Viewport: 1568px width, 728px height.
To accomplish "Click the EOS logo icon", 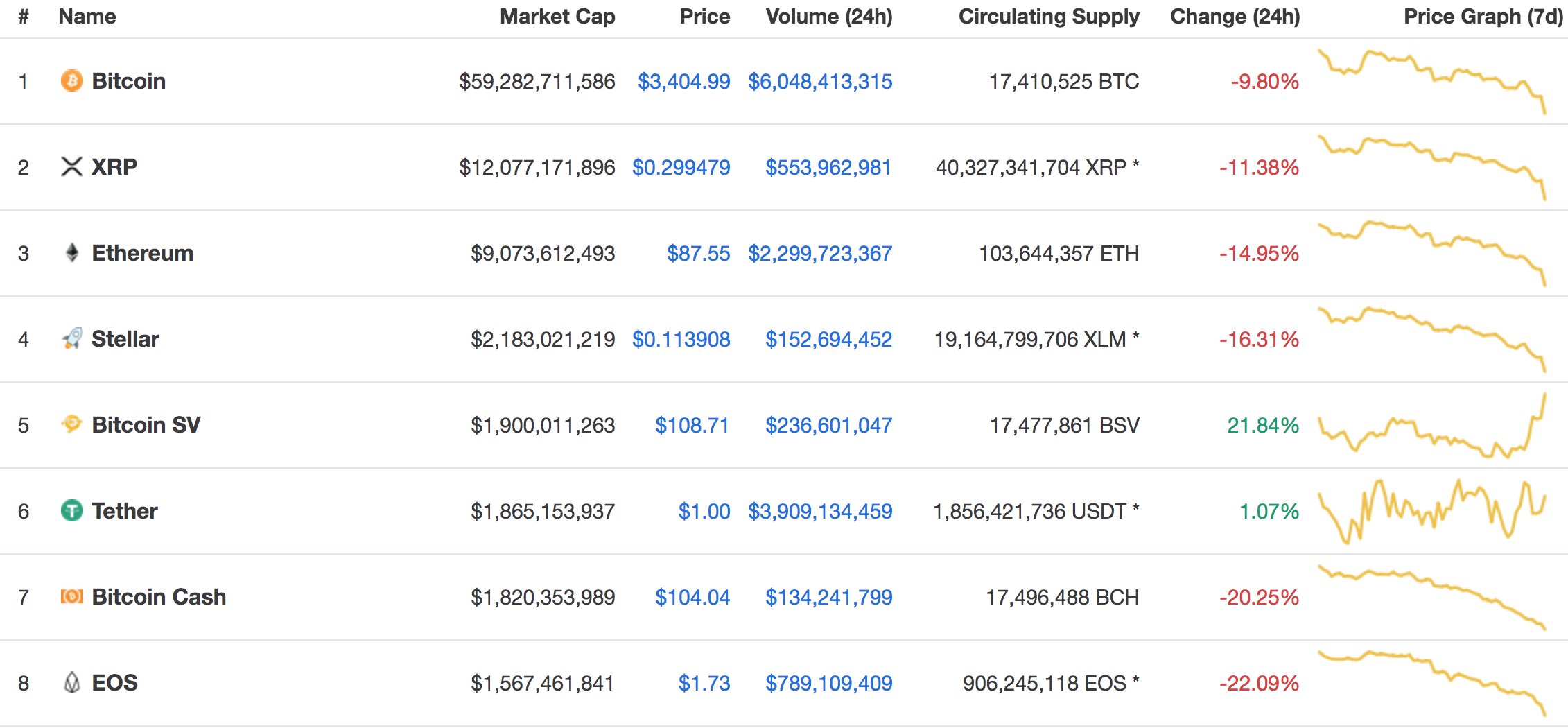I will [71, 682].
